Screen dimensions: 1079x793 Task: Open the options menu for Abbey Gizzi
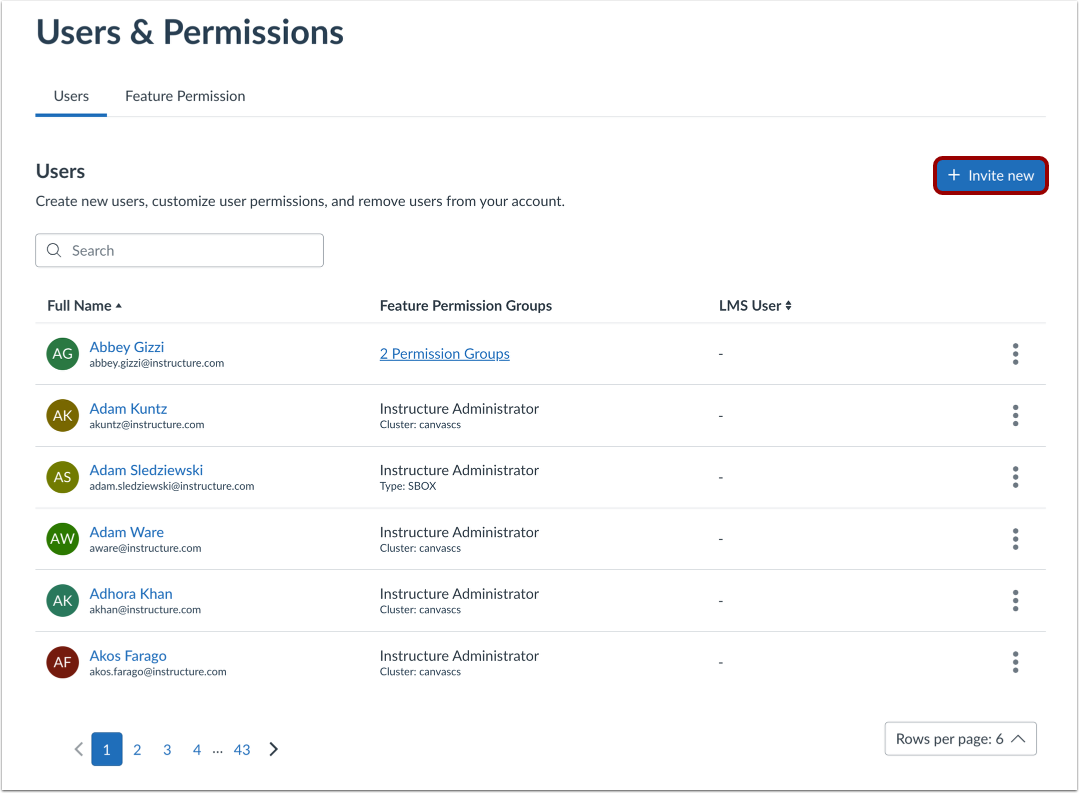(x=1015, y=354)
